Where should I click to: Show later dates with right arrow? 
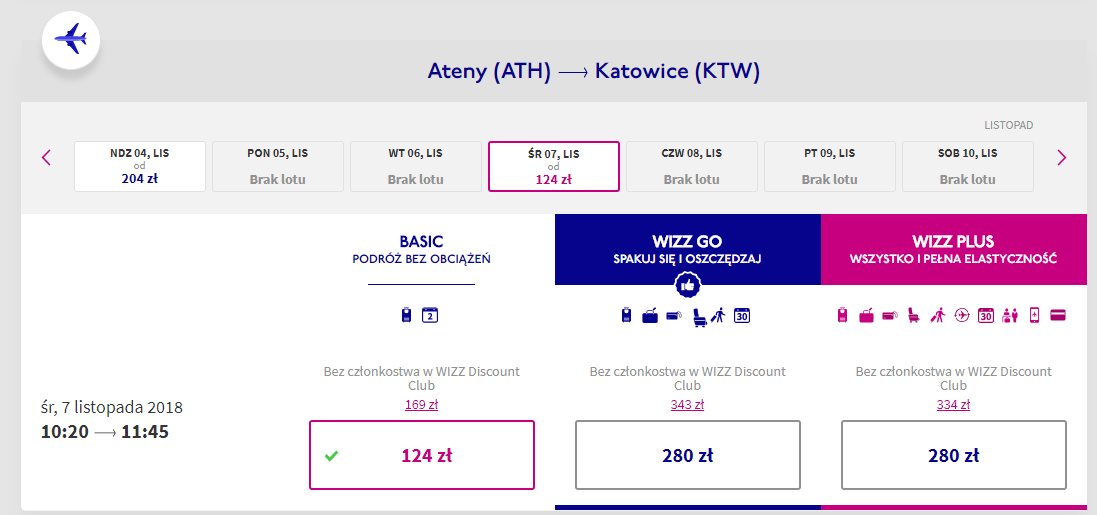click(x=1062, y=157)
